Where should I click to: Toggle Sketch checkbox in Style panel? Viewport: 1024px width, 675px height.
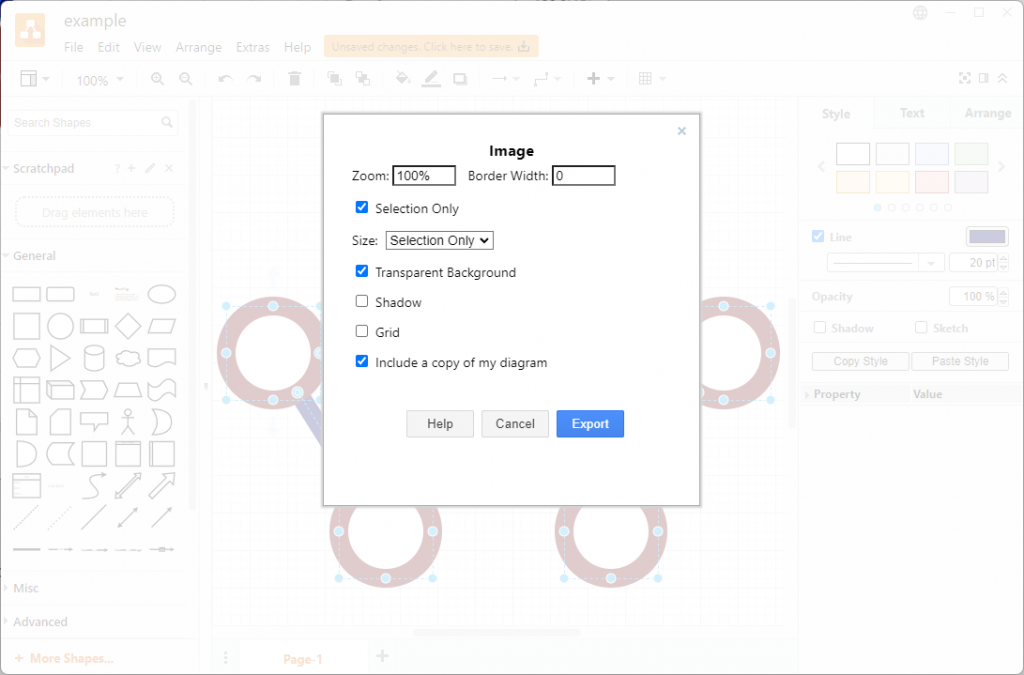921,327
